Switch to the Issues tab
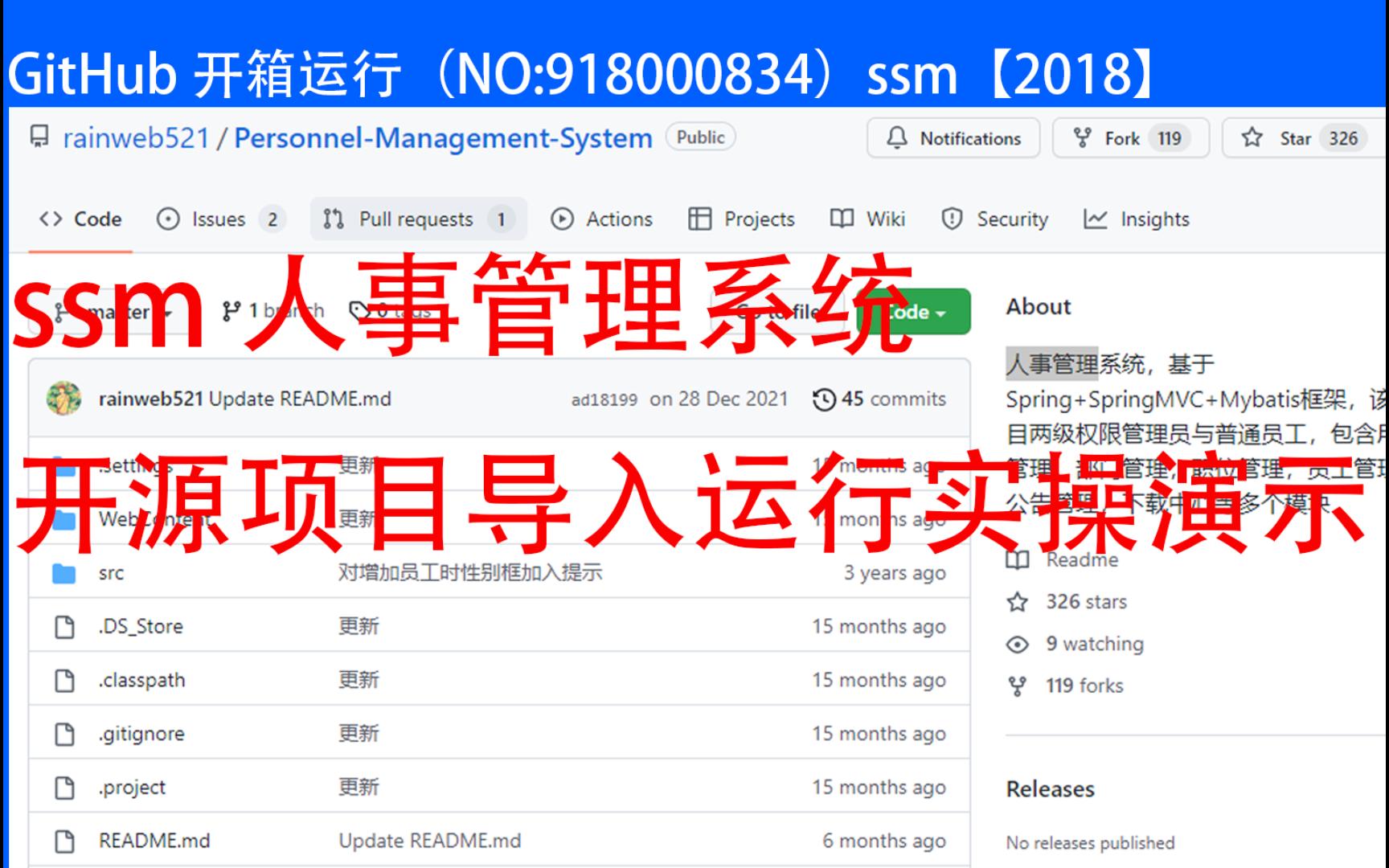 [x=219, y=219]
